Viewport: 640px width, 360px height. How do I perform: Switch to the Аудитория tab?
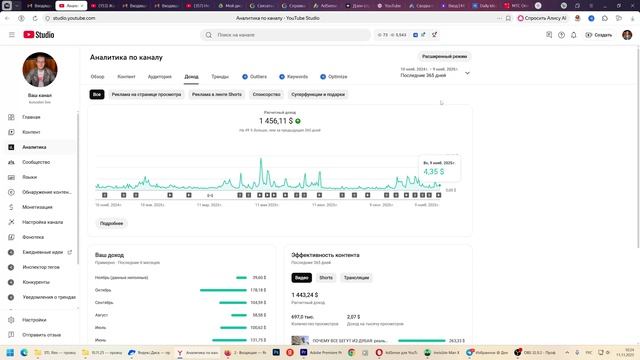(x=160, y=77)
